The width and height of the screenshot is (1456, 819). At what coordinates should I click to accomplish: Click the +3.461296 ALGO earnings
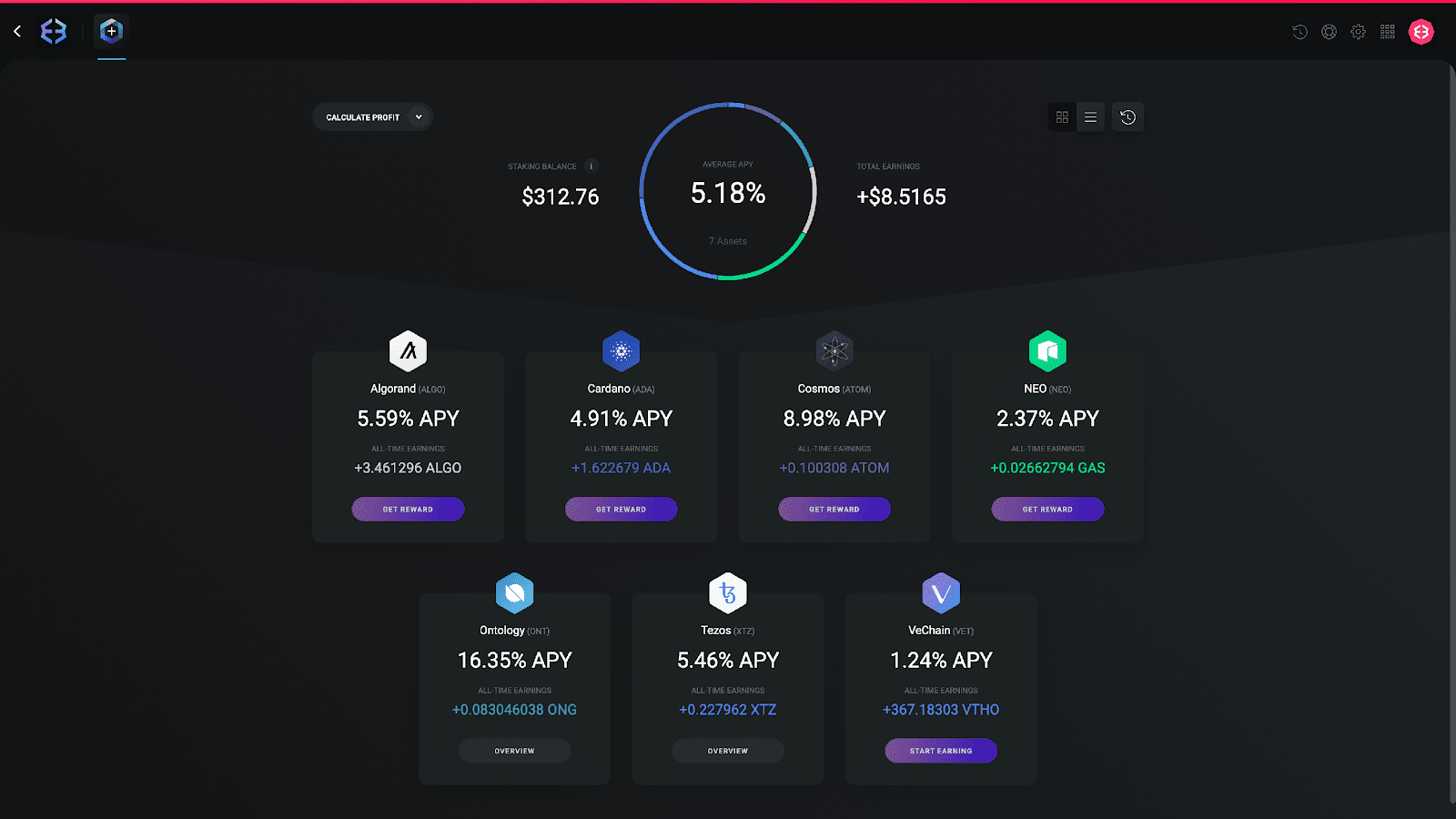click(408, 468)
